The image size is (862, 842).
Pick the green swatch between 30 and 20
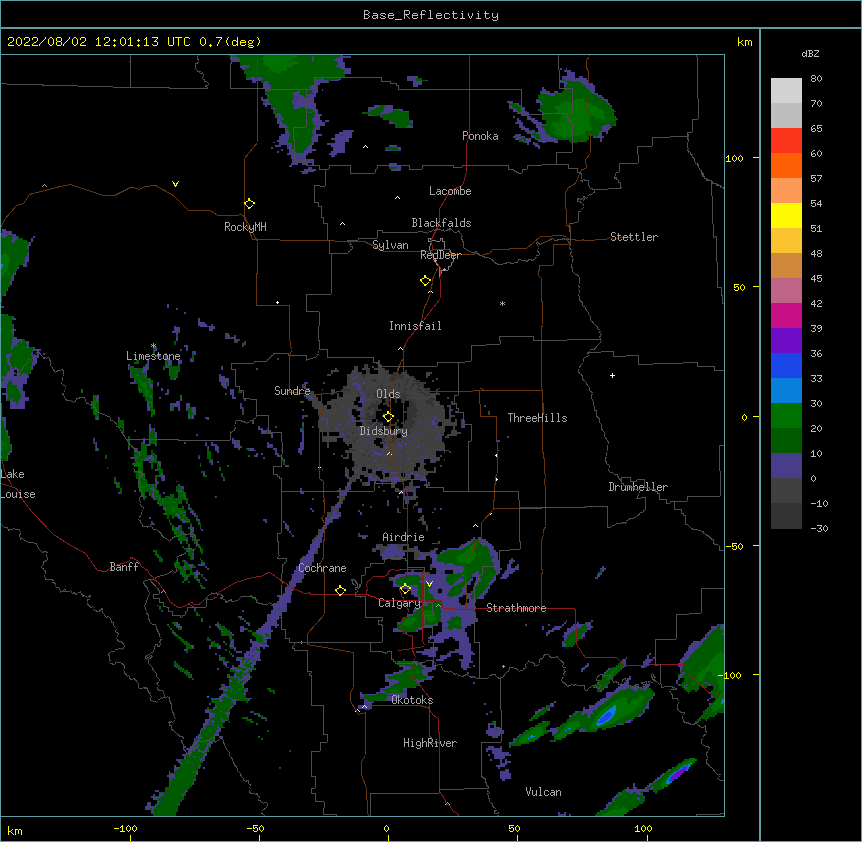pos(786,416)
